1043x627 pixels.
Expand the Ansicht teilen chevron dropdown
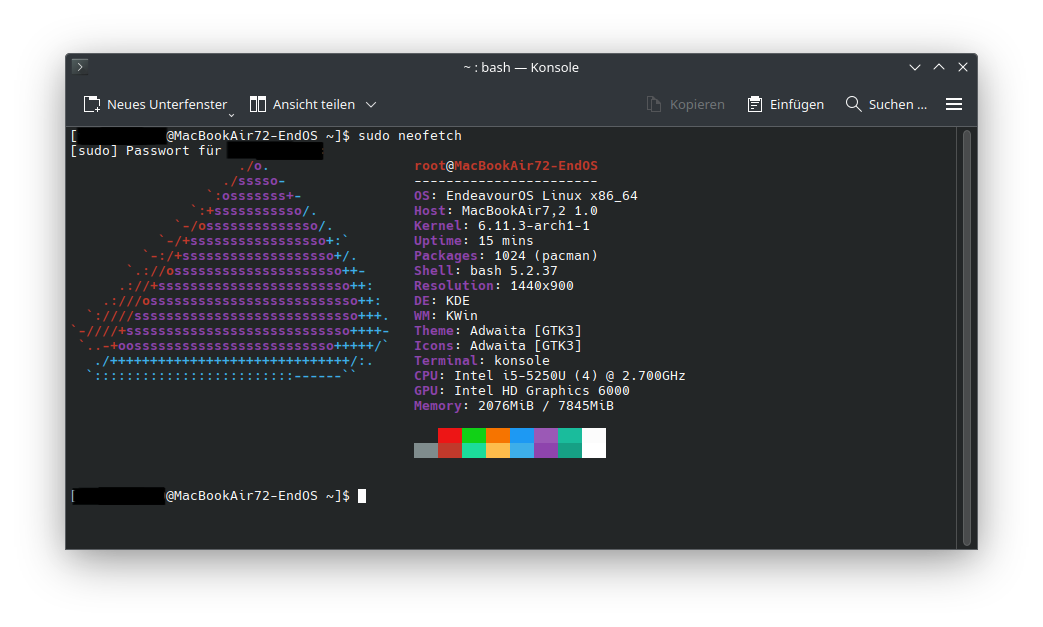(371, 104)
